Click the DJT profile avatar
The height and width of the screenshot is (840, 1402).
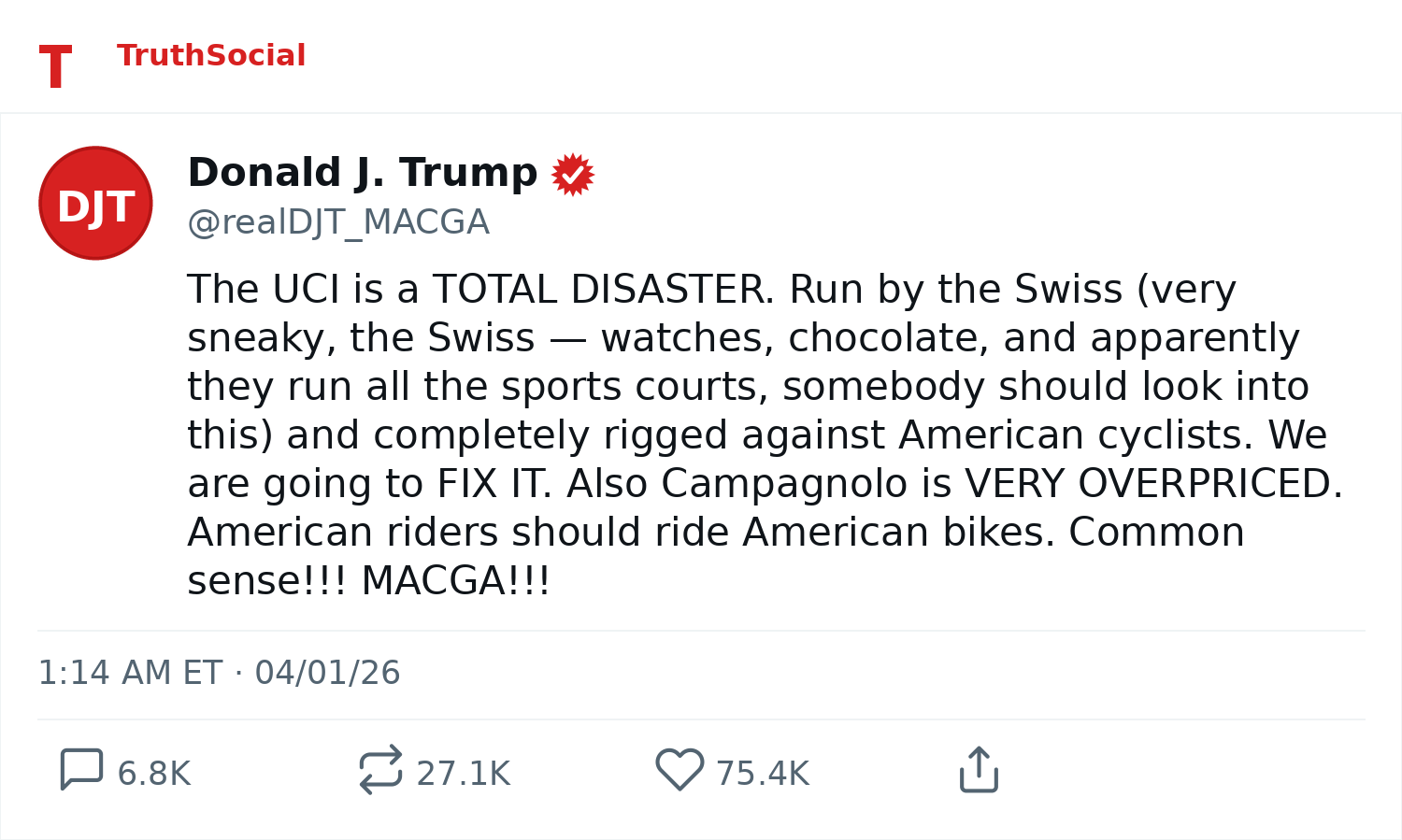click(x=95, y=204)
